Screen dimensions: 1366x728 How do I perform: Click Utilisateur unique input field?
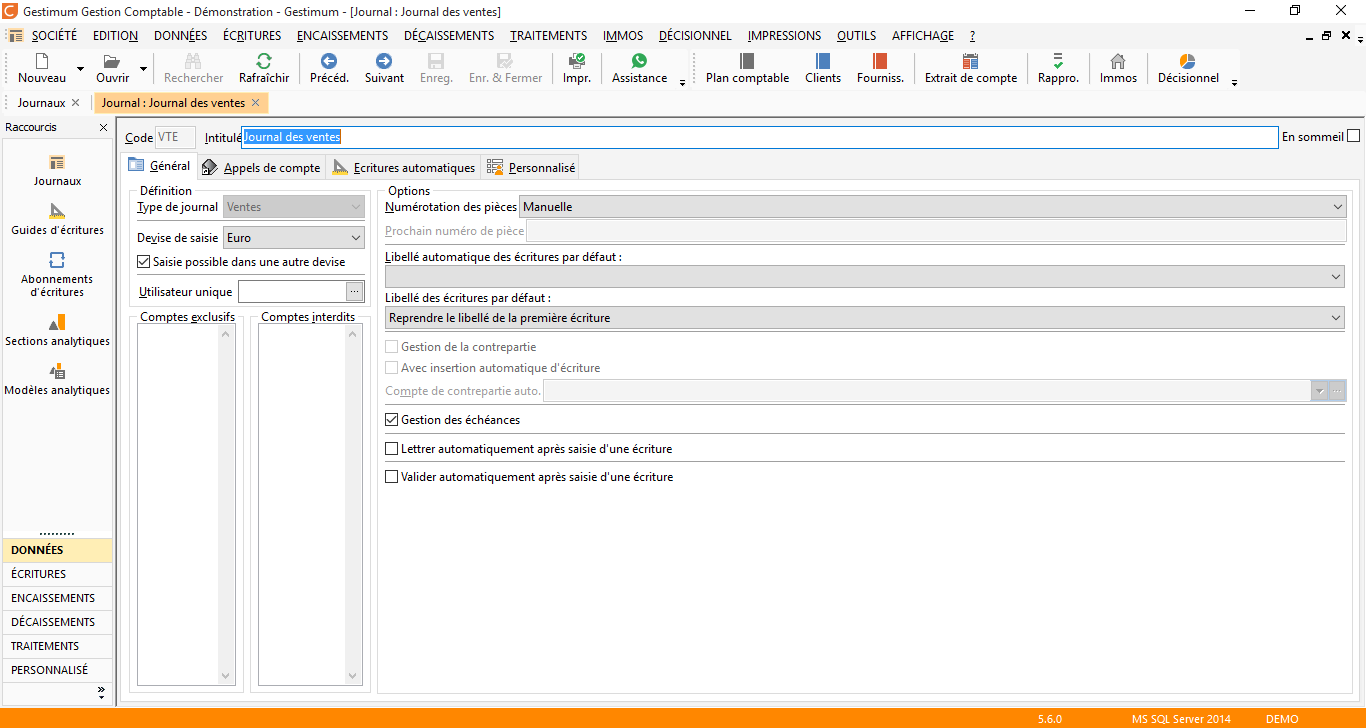click(292, 292)
